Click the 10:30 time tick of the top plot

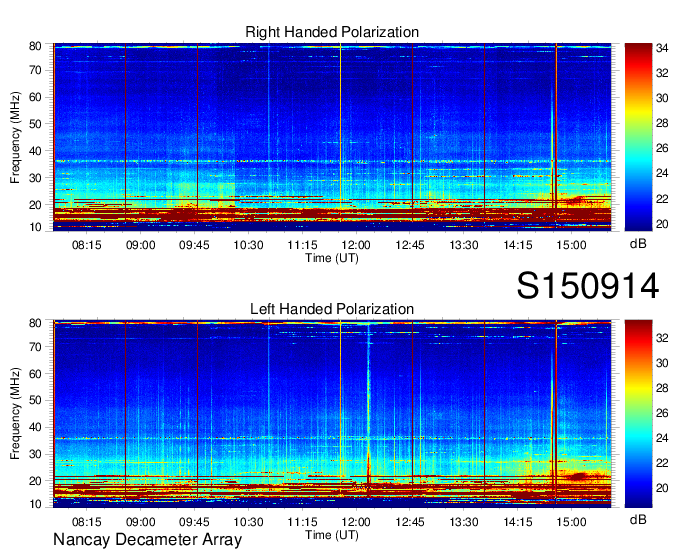[248, 245]
